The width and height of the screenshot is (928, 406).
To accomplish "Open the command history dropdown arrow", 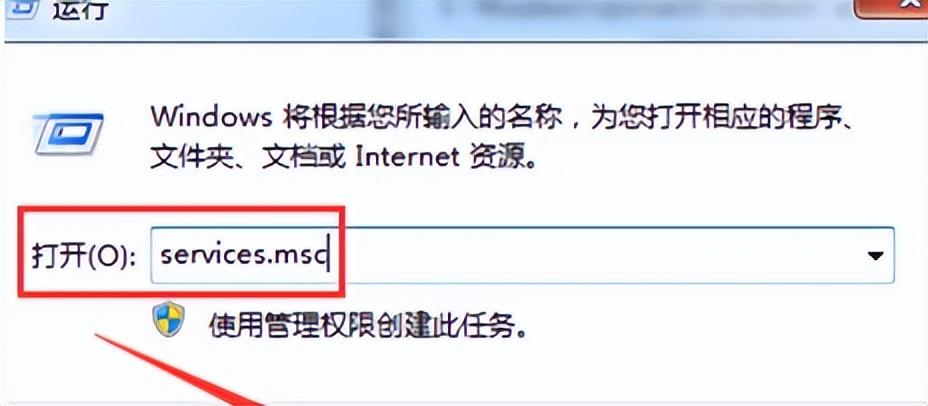I will (x=874, y=256).
